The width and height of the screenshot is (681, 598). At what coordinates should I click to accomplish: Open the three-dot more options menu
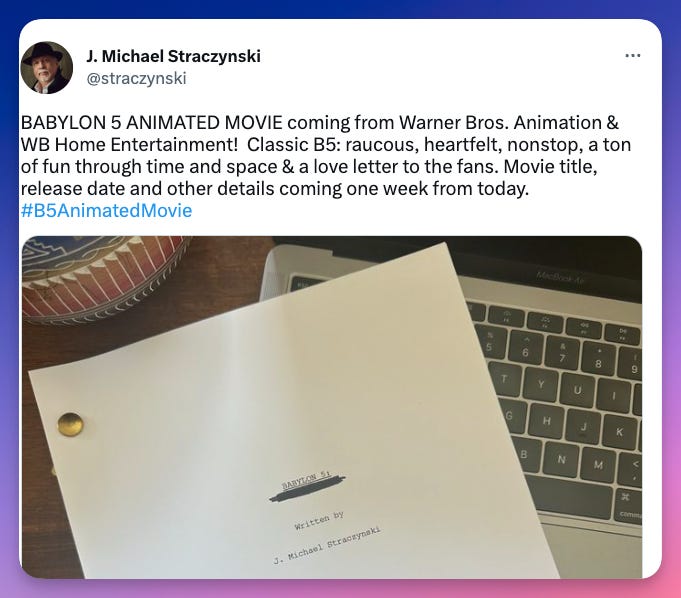[x=632, y=56]
